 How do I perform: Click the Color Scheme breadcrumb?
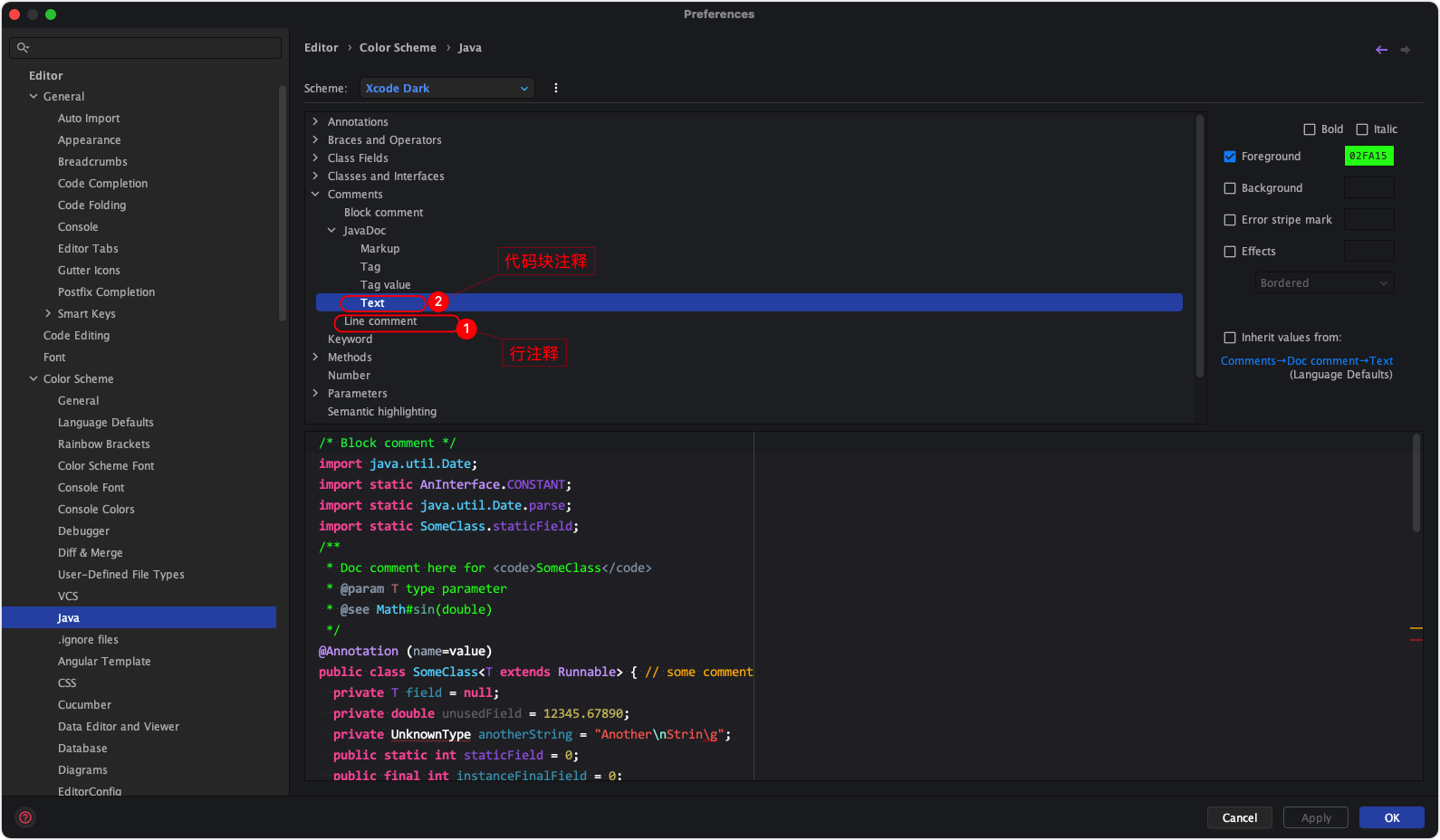[398, 48]
